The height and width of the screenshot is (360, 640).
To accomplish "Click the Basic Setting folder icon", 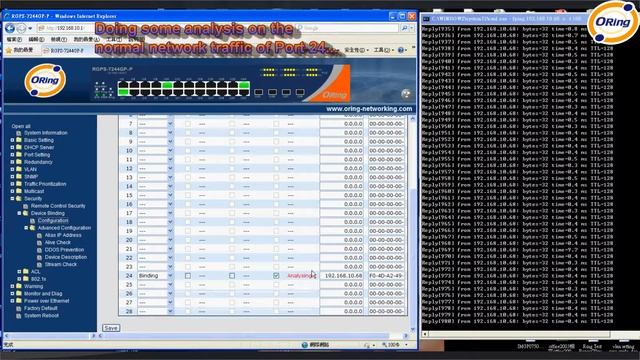I will (x=18, y=140).
